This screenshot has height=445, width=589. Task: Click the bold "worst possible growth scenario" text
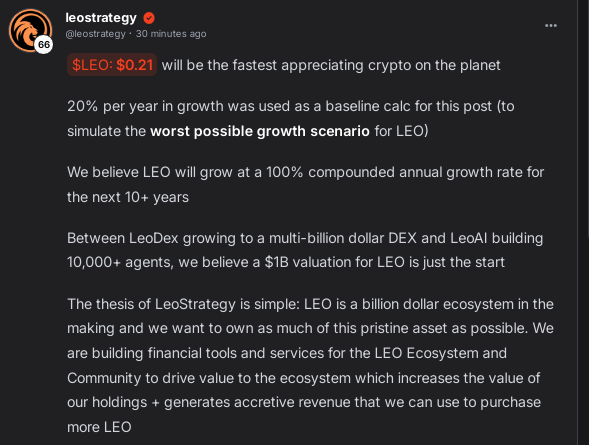(x=260, y=131)
